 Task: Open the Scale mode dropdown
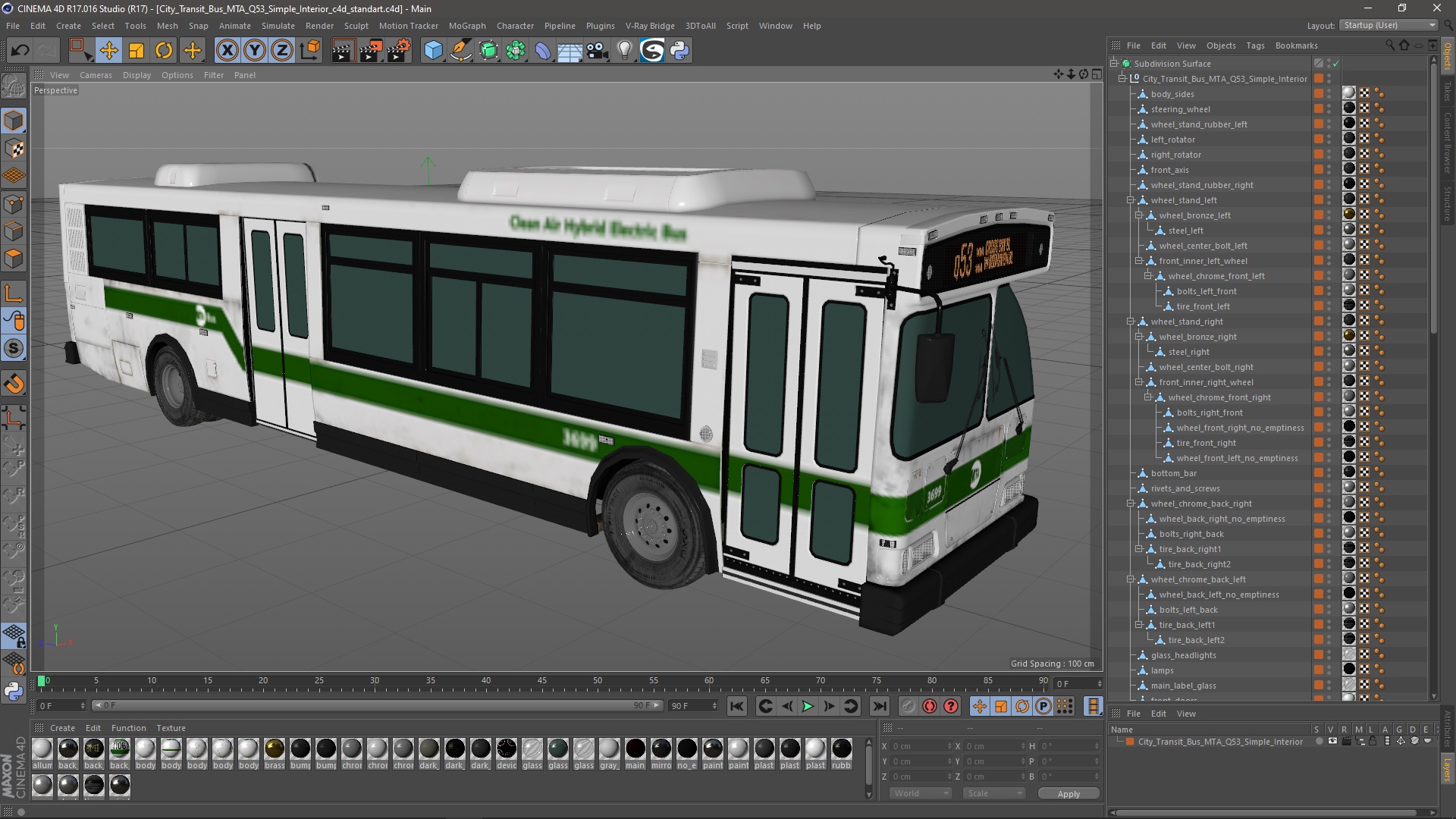coord(994,793)
